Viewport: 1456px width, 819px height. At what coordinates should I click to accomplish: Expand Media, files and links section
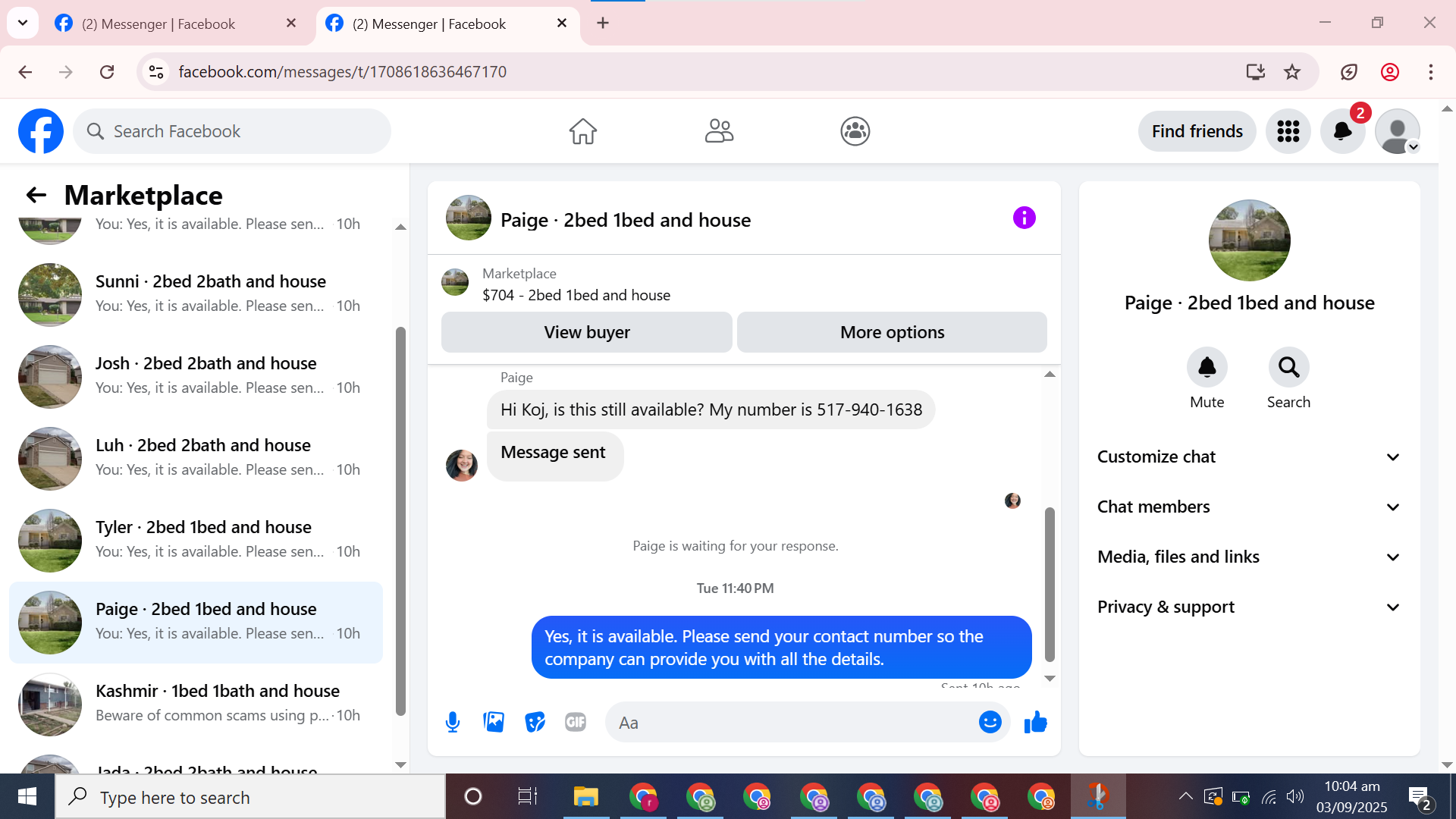click(1249, 557)
